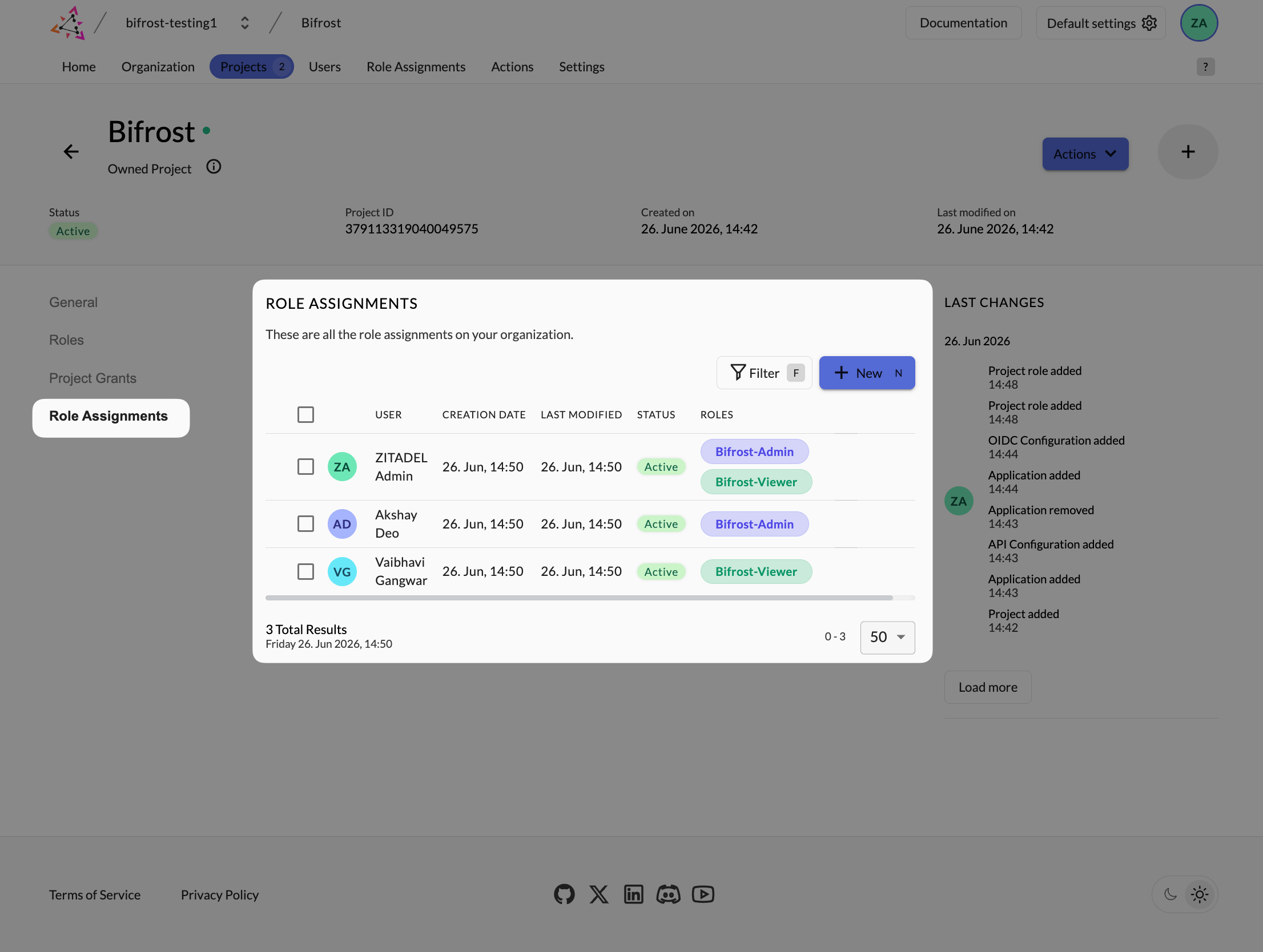Click the Load more button
Screen dimensions: 1263x952
[x=987, y=687]
